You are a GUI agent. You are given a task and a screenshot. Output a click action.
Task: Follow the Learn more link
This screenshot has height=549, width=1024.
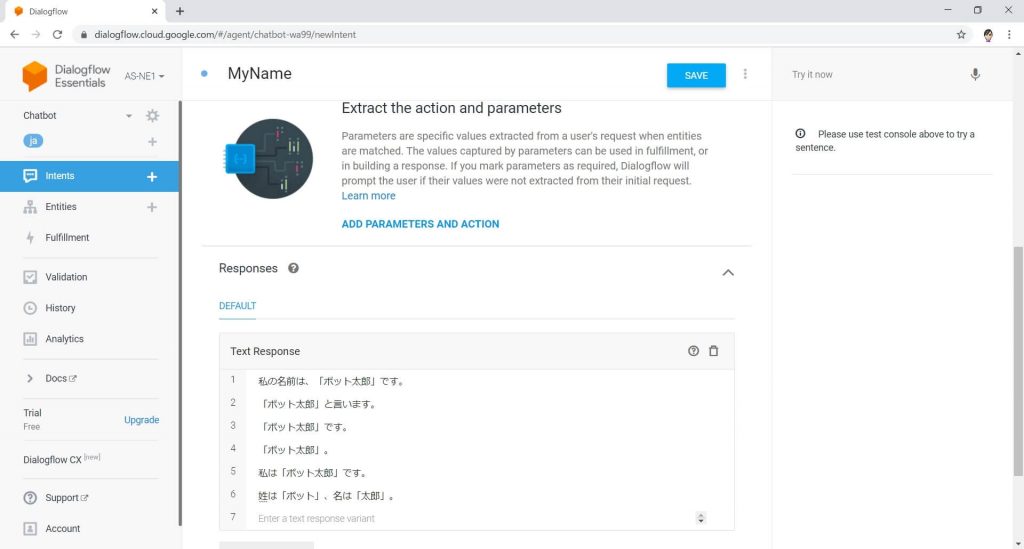click(x=368, y=196)
